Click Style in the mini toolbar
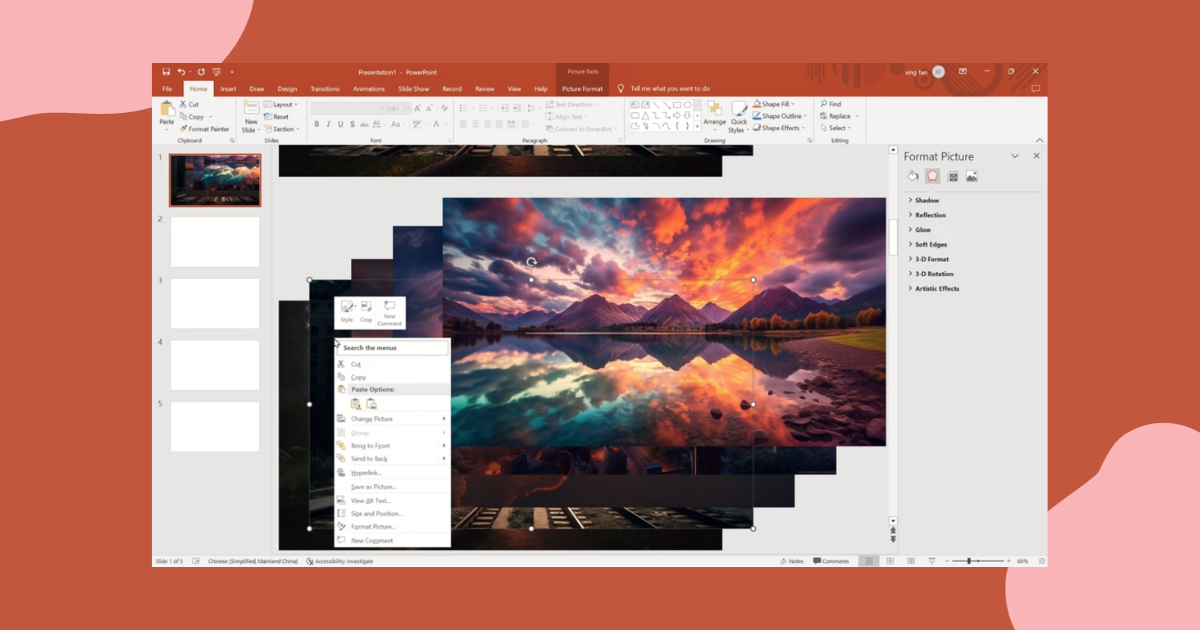This screenshot has width=1200, height=630. (347, 312)
